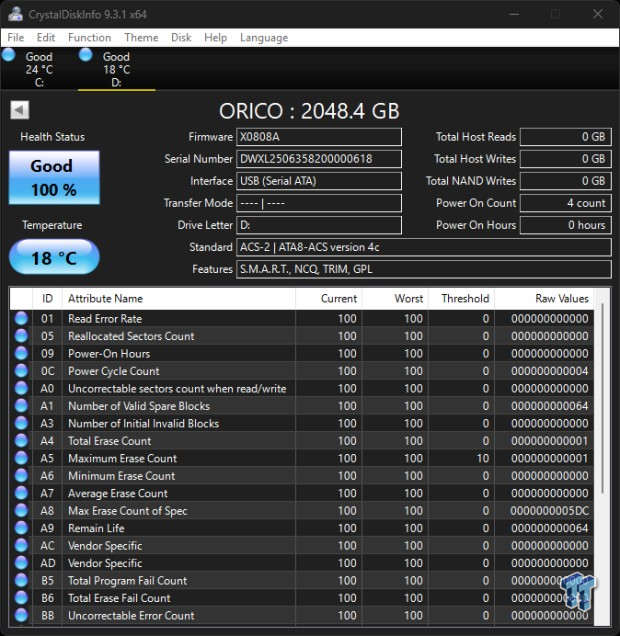The image size is (620, 636).
Task: Click status orb for Total Program Fail Count
Action: tap(21, 580)
